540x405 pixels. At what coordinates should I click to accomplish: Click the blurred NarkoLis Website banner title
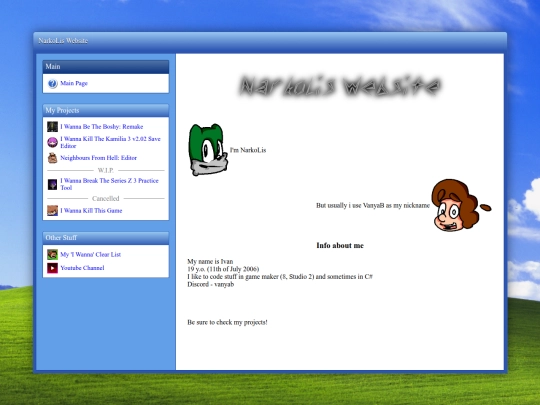340,86
